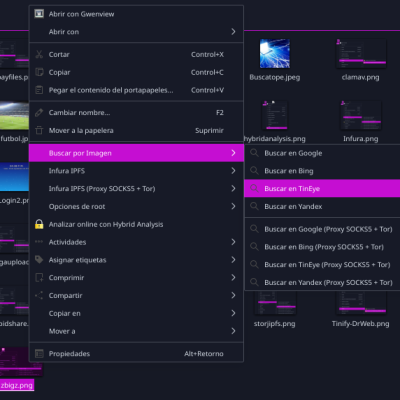The height and width of the screenshot is (400, 400).
Task: Choose Abrir con Gwenview
Action: [x=136, y=14]
